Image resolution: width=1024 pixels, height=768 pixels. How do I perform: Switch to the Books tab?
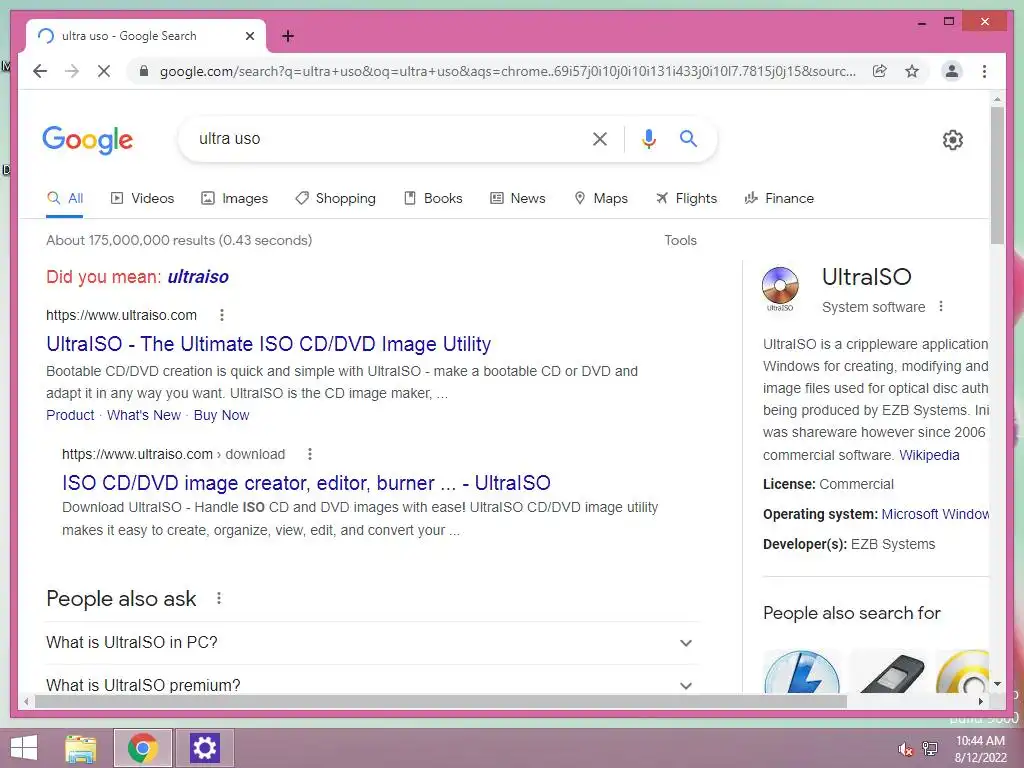tap(433, 198)
